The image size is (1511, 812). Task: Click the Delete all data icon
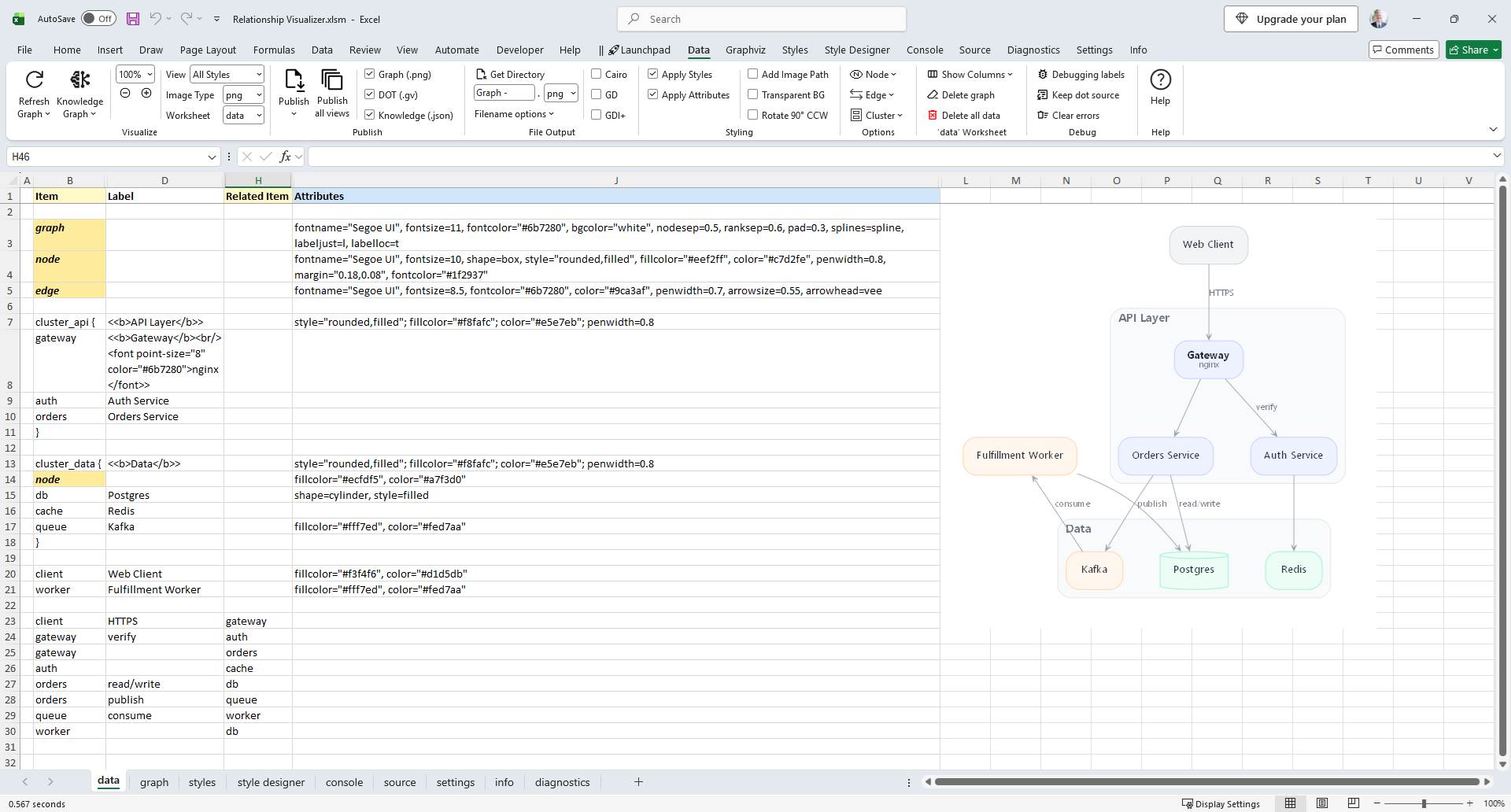point(933,115)
